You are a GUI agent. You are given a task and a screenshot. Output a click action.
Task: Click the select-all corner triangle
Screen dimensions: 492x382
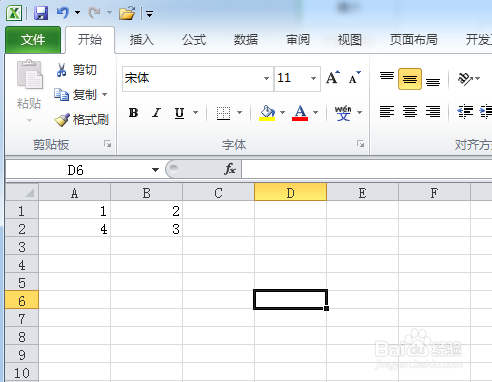(22, 192)
